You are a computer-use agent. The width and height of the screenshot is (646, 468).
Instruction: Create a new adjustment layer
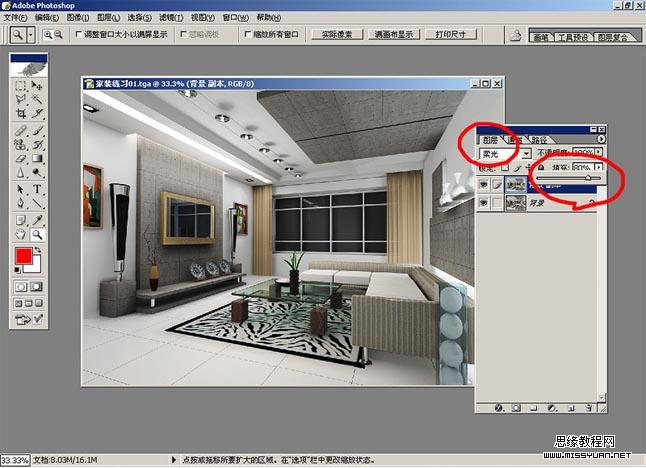pyautogui.click(x=552, y=408)
